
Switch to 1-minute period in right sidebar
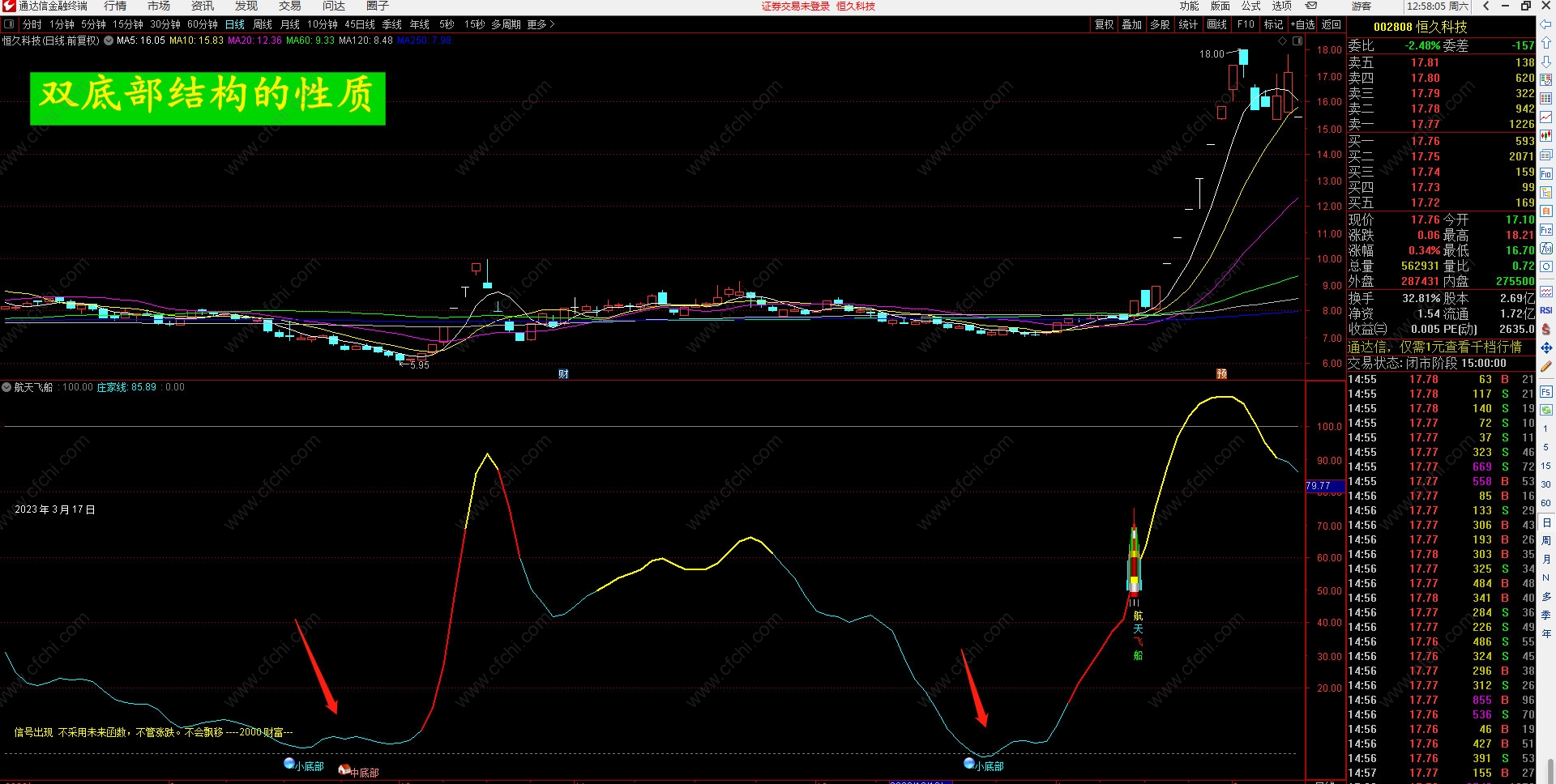click(1546, 428)
